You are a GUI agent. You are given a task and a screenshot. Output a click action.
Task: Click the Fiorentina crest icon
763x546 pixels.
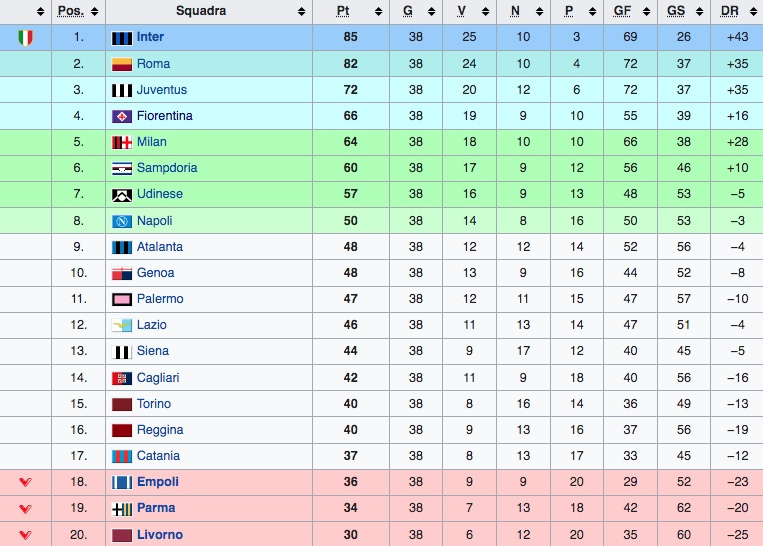click(122, 116)
